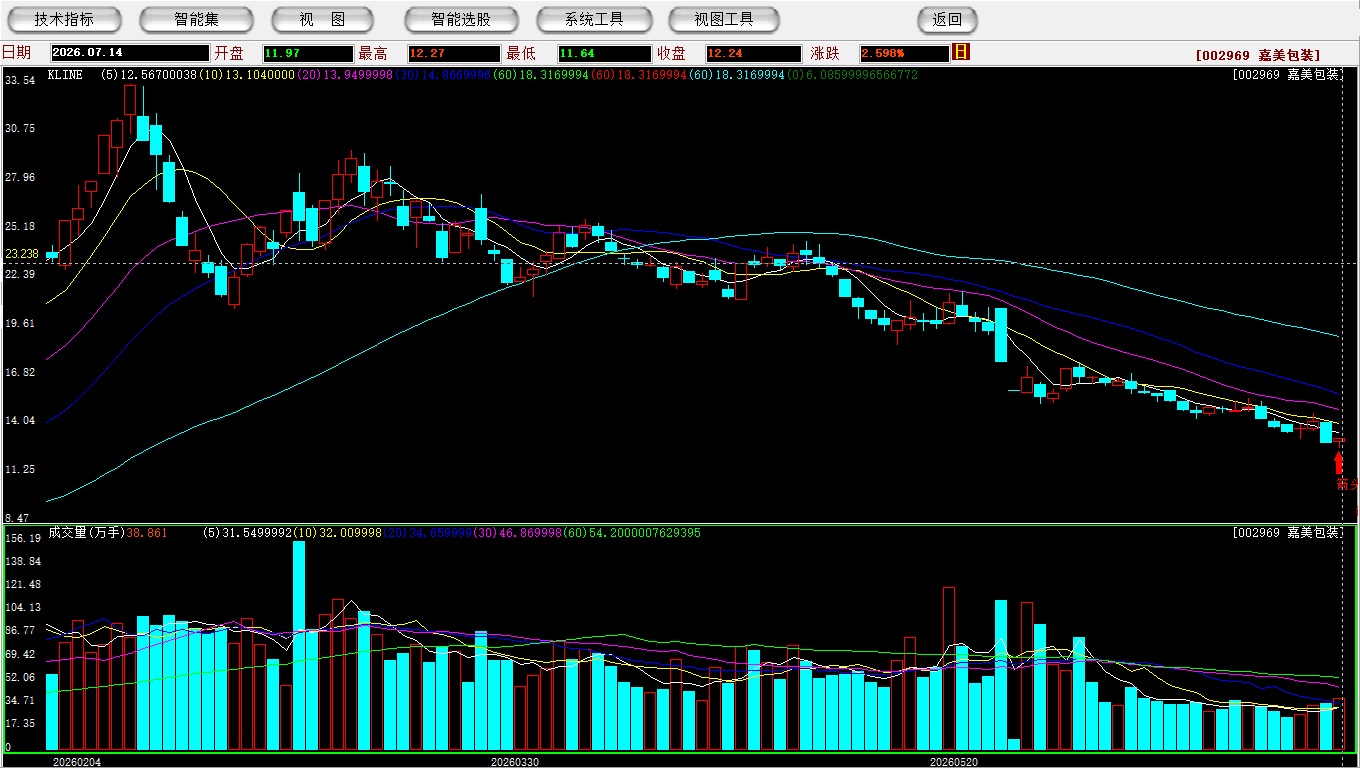Click the K-line panel [002969 嘉美包装] label
The width and height of the screenshot is (1360, 768).
pyautogui.click(x=1286, y=75)
